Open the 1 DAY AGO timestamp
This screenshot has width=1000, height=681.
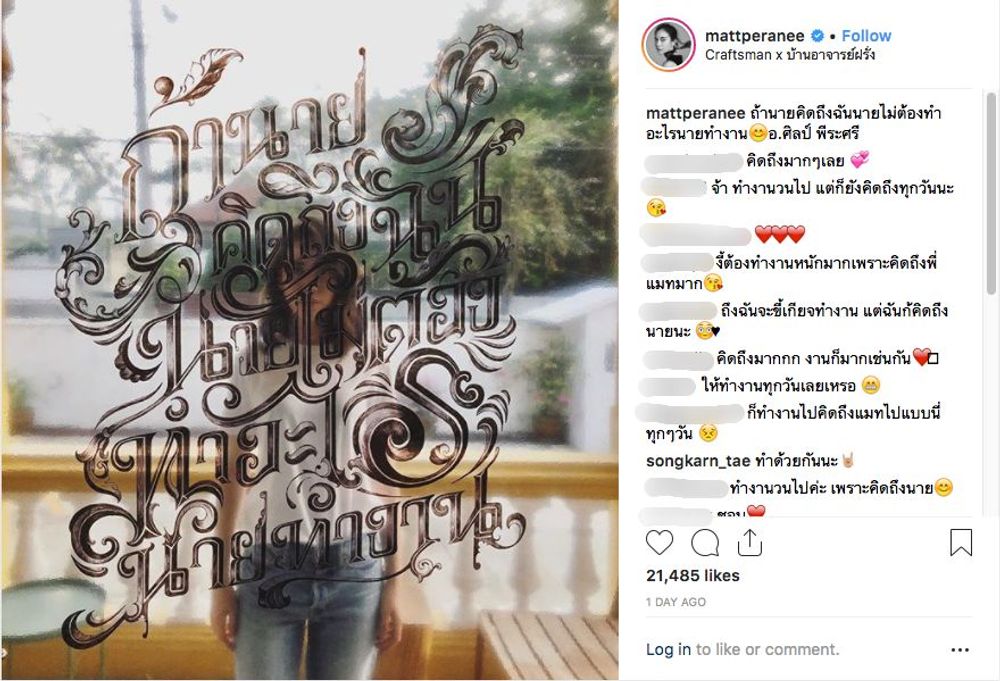coord(676,602)
